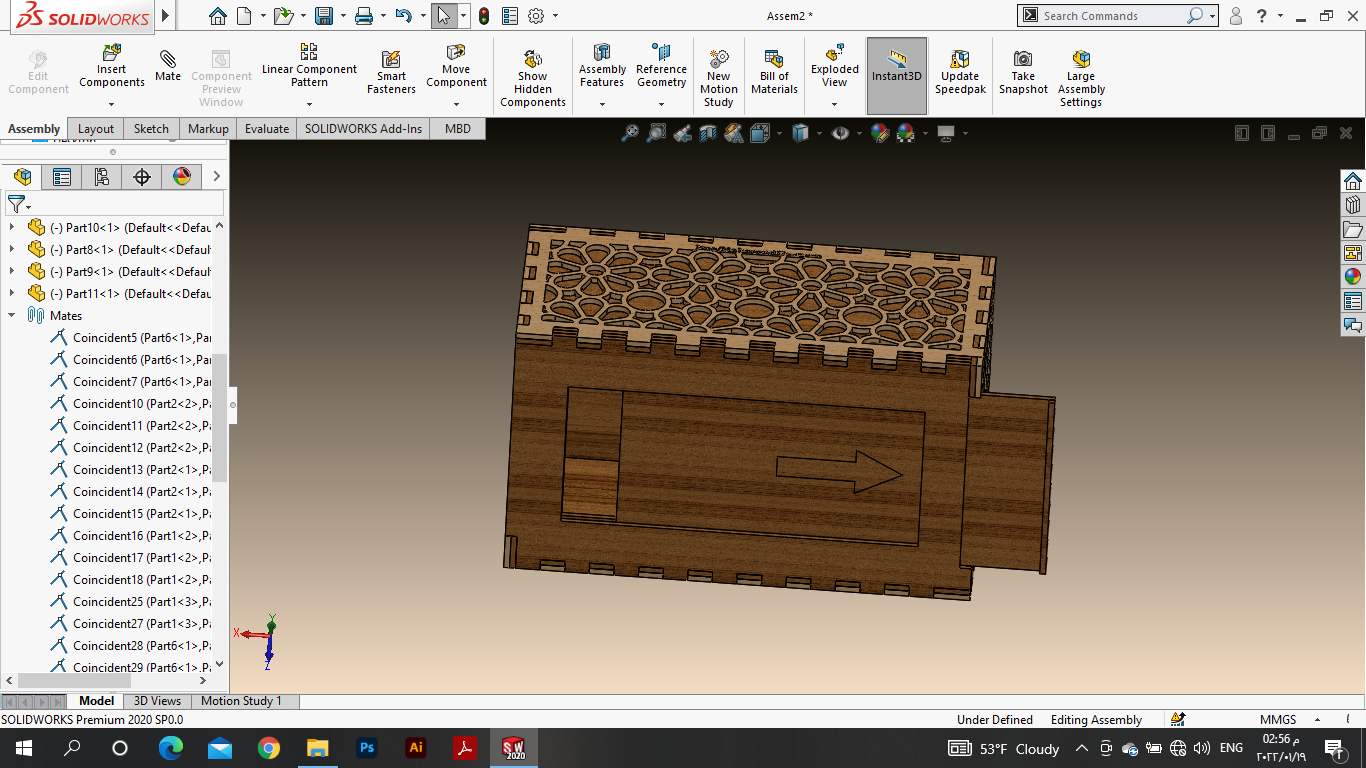Expand Part10<1> in the feature tree
The width and height of the screenshot is (1366, 768).
point(12,227)
